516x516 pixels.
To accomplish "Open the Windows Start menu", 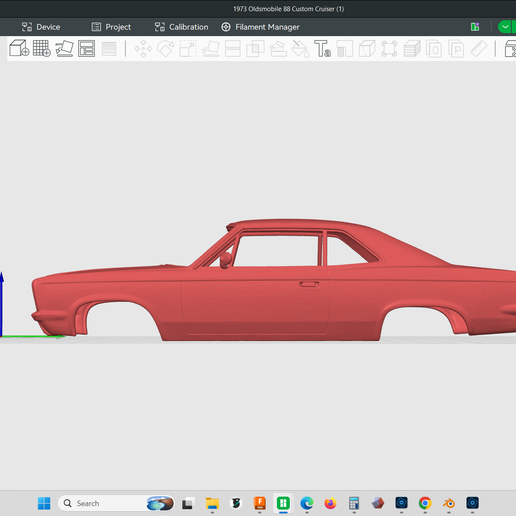I will [x=44, y=503].
